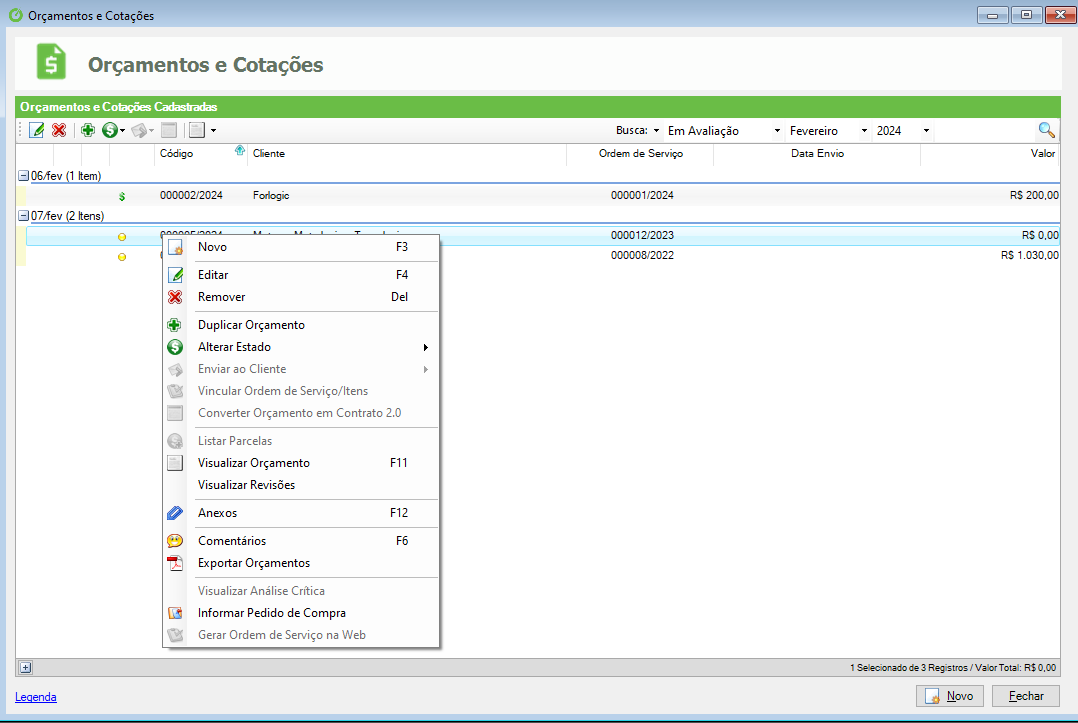This screenshot has width=1078, height=723.
Task: Choose Converter Orçamento em Contrato 2.0
Action: pyautogui.click(x=301, y=413)
